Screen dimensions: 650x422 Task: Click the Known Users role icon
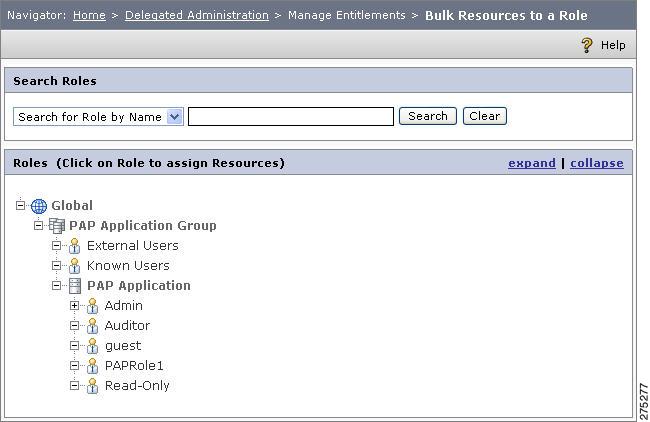tap(75, 266)
